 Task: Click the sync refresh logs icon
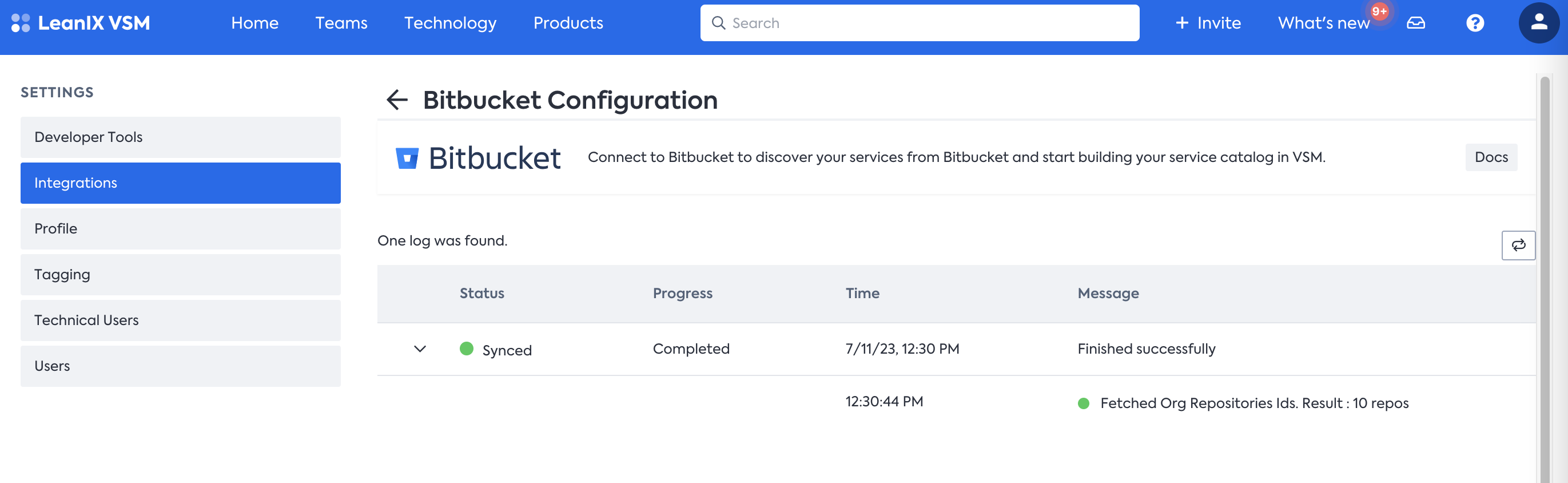click(1518, 245)
